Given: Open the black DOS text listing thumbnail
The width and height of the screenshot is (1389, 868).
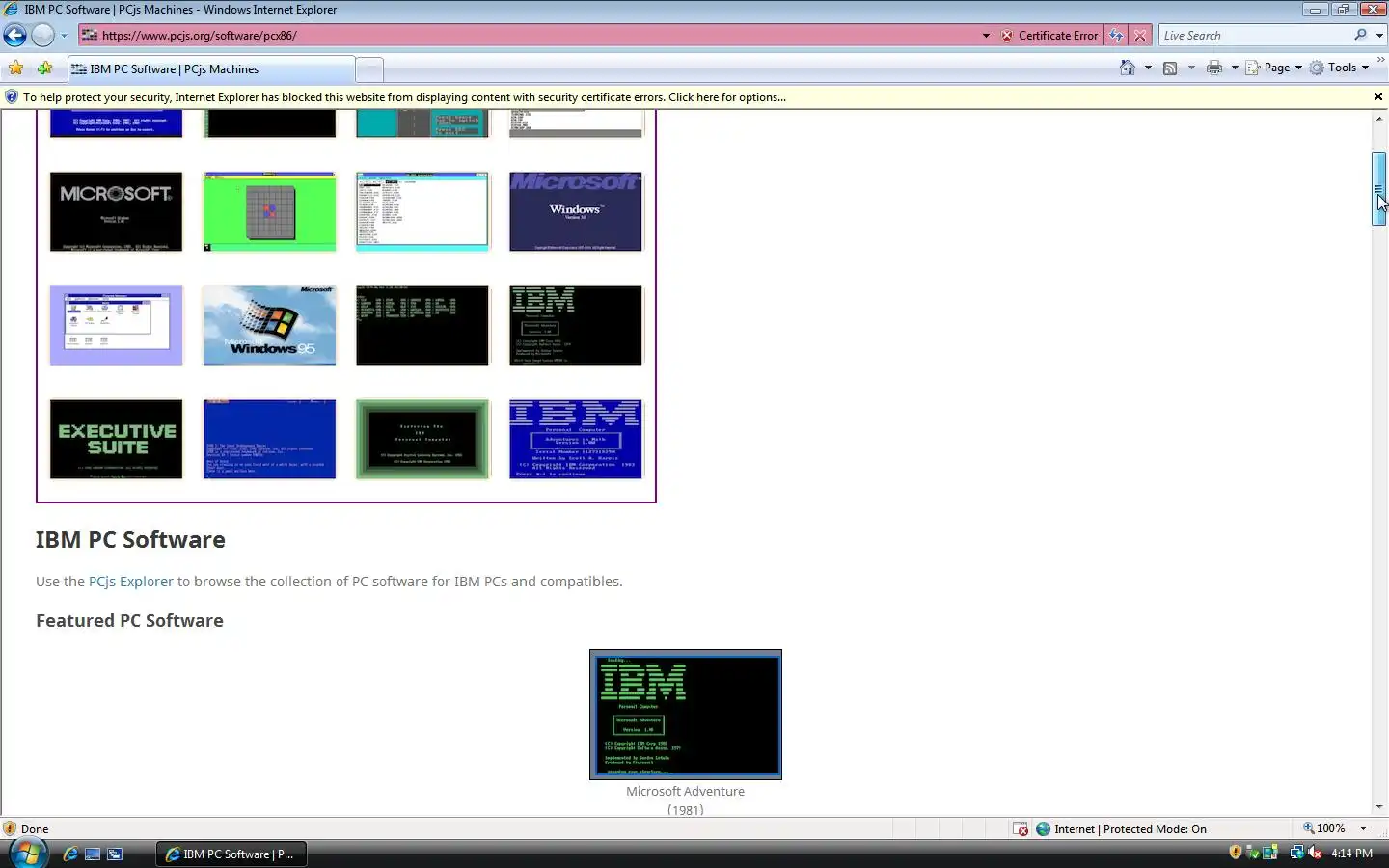Looking at the screenshot, I should (x=422, y=325).
